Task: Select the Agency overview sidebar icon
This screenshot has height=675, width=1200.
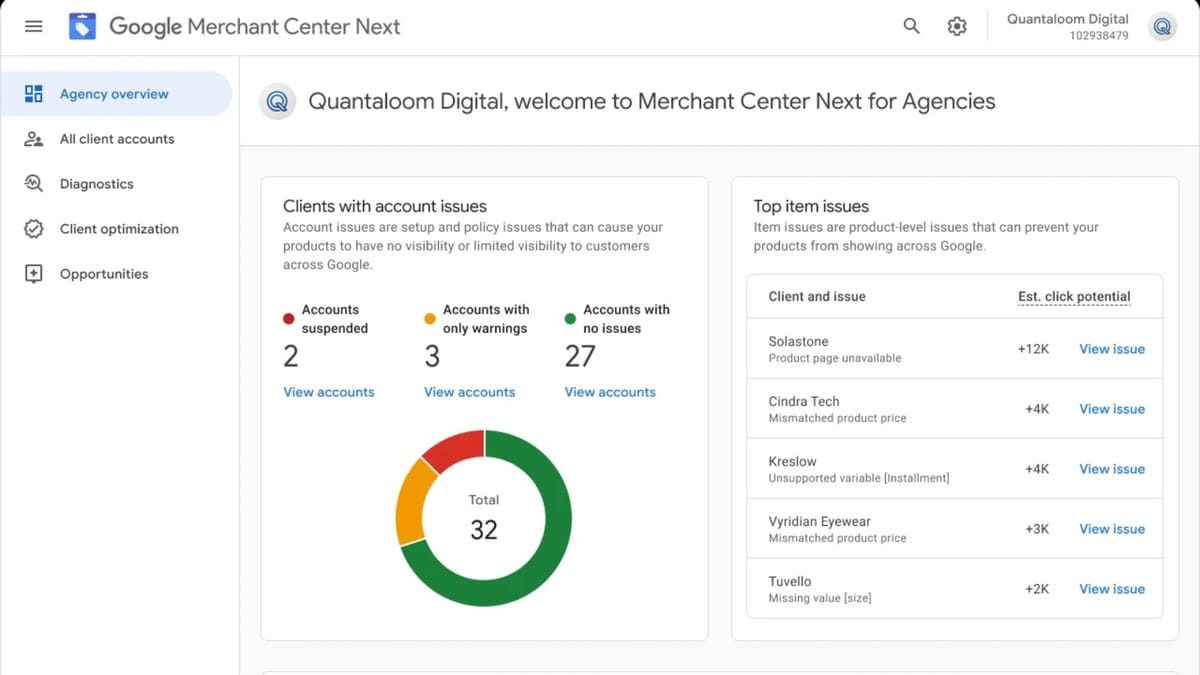Action: click(x=33, y=93)
